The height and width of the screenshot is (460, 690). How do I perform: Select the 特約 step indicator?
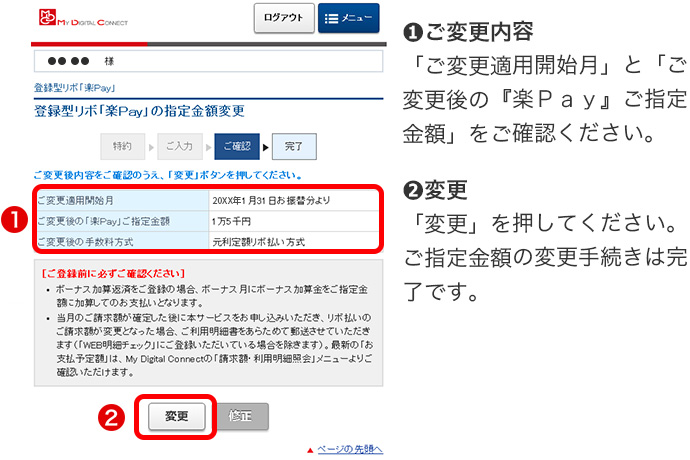(121, 146)
